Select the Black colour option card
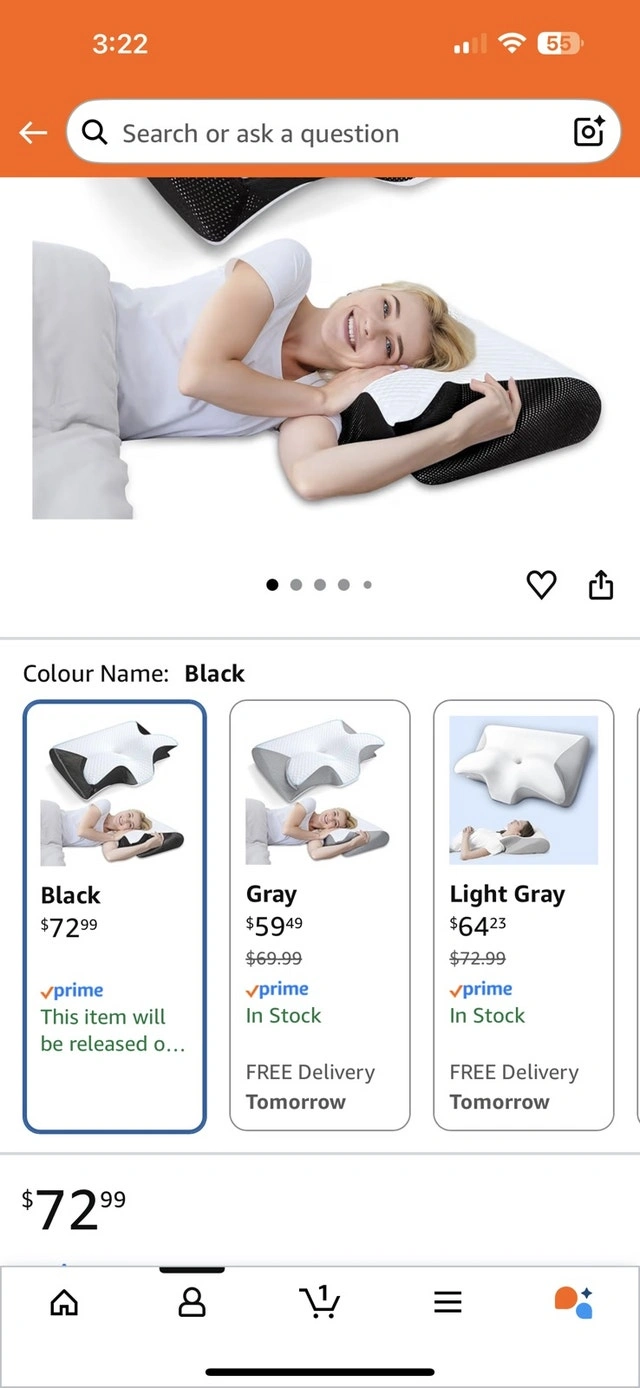 [115, 916]
